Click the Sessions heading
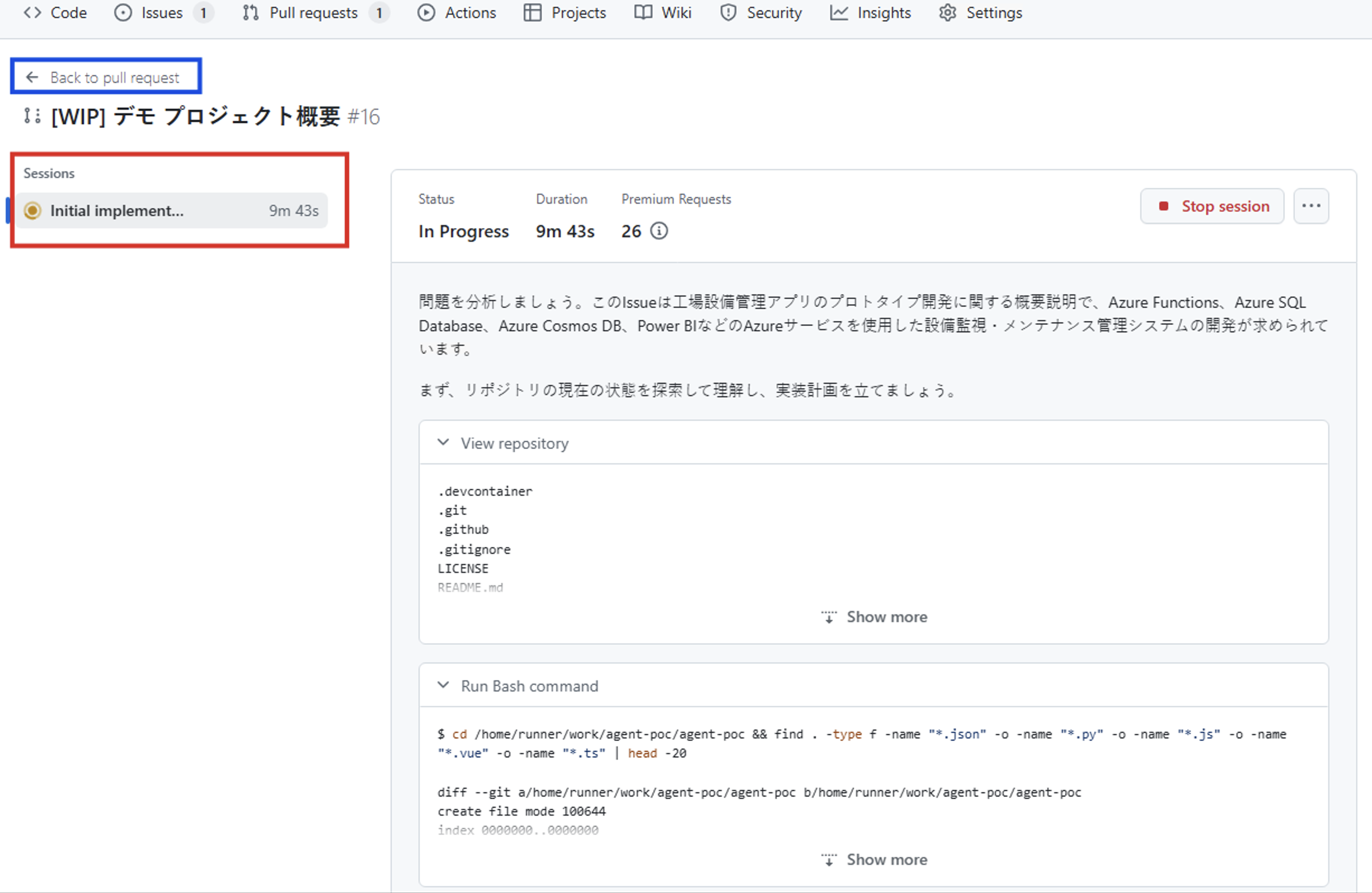Image resolution: width=1372 pixels, height=893 pixels. (x=49, y=173)
